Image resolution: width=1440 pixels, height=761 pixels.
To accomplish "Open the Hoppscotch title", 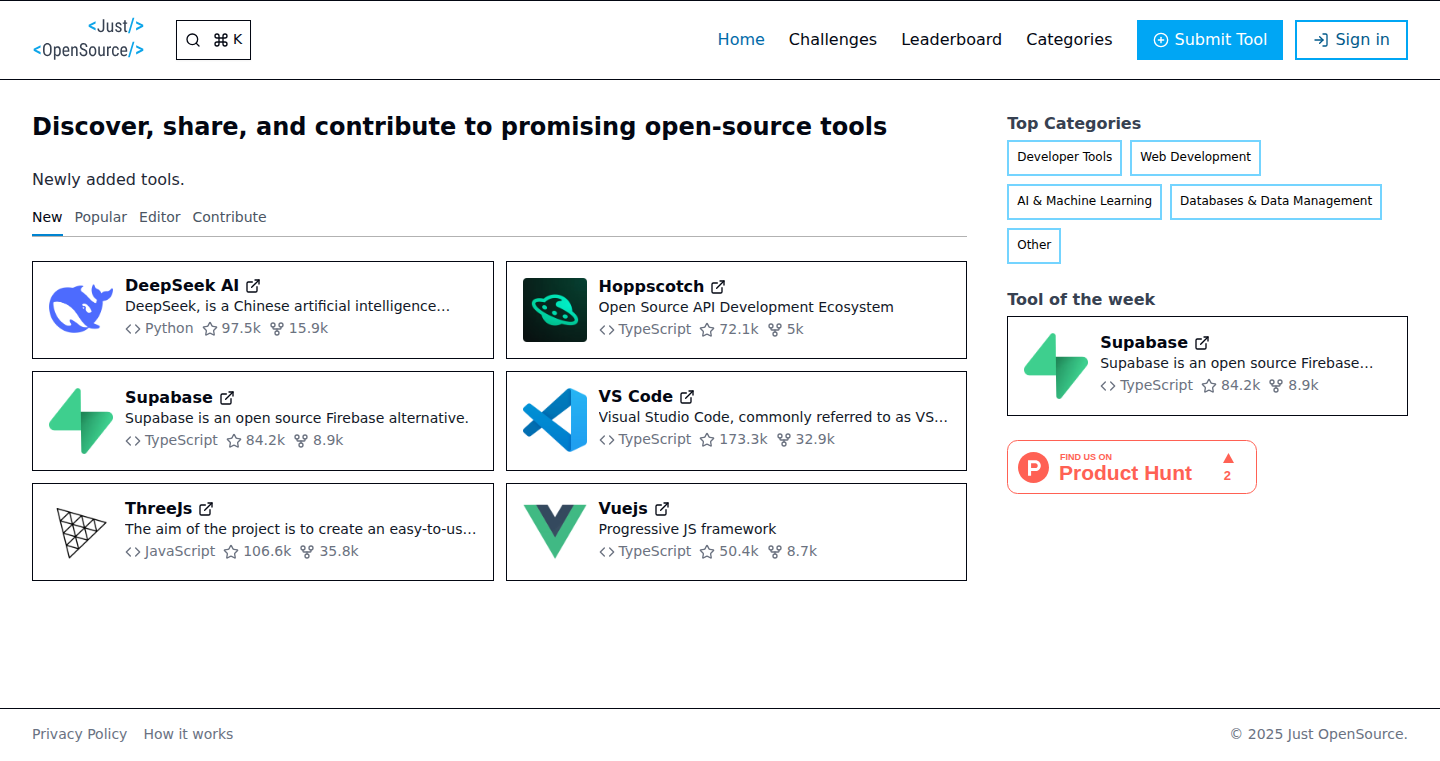I will coord(651,287).
